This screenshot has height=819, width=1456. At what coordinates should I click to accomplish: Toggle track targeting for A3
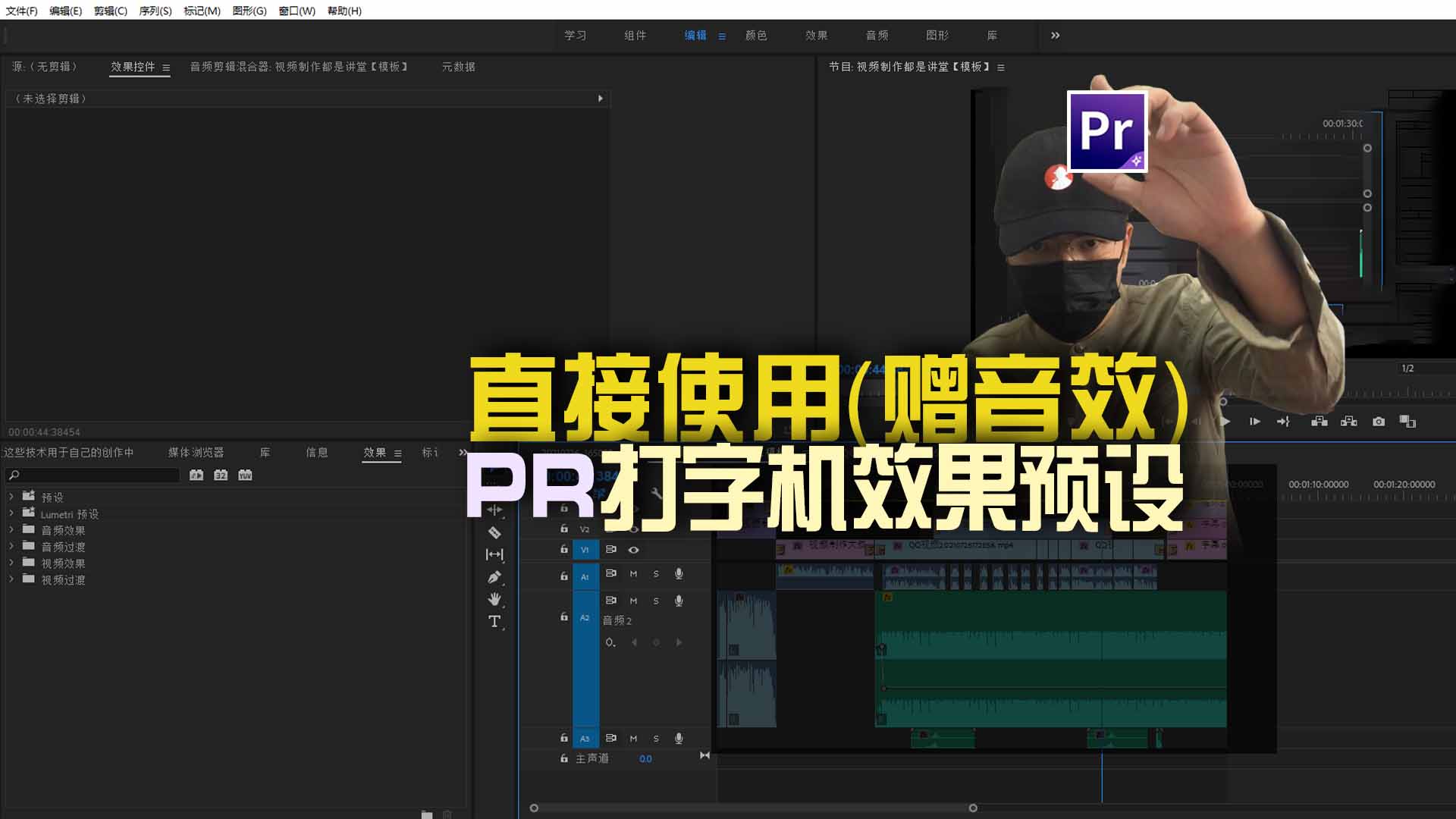(585, 739)
